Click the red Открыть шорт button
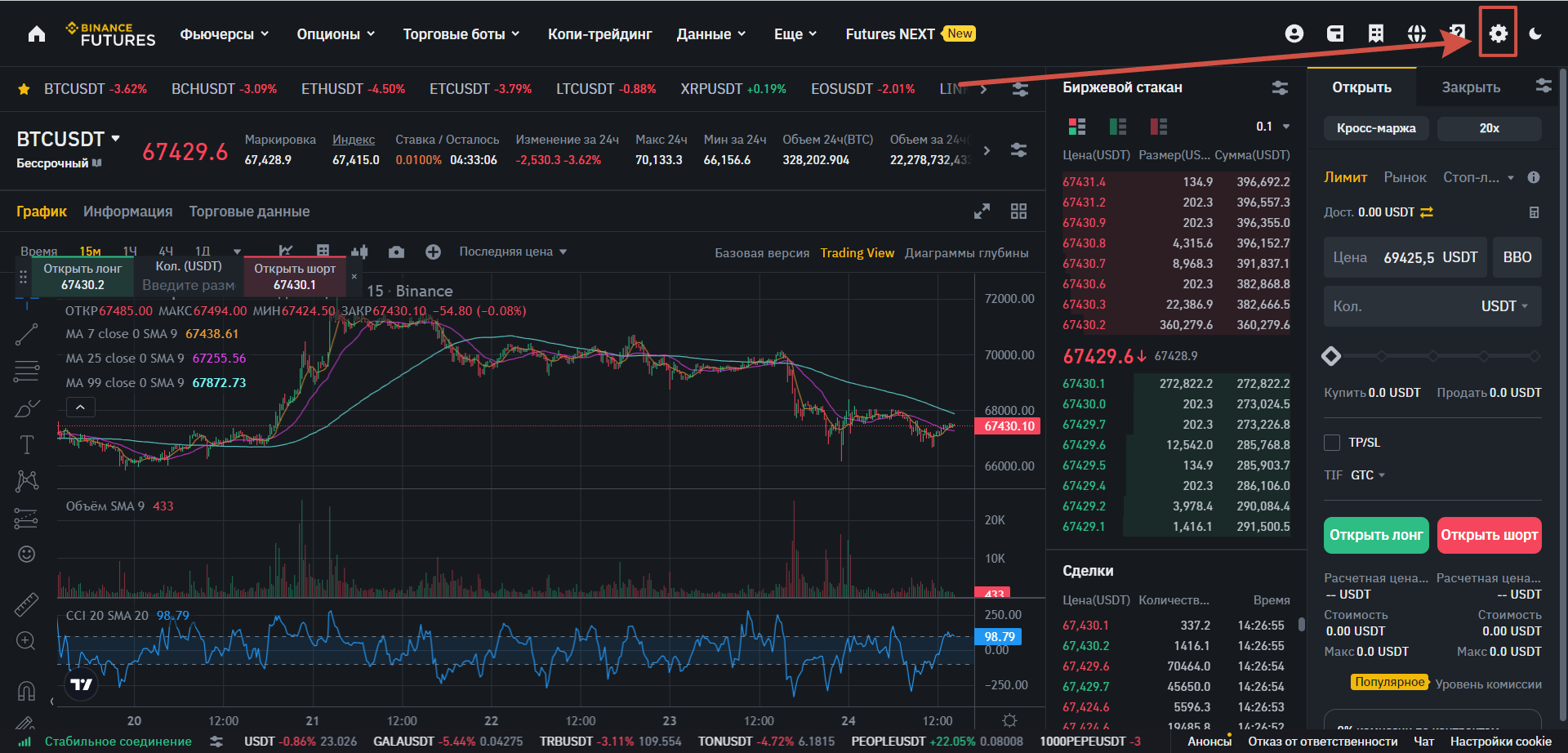The height and width of the screenshot is (753, 1568). click(1489, 535)
